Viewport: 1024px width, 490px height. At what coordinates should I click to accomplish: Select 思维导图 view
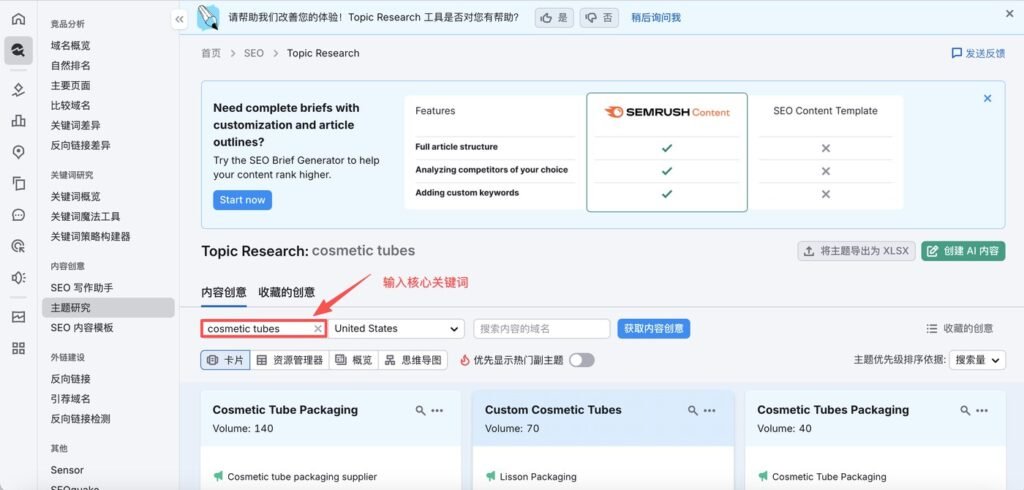(x=413, y=360)
